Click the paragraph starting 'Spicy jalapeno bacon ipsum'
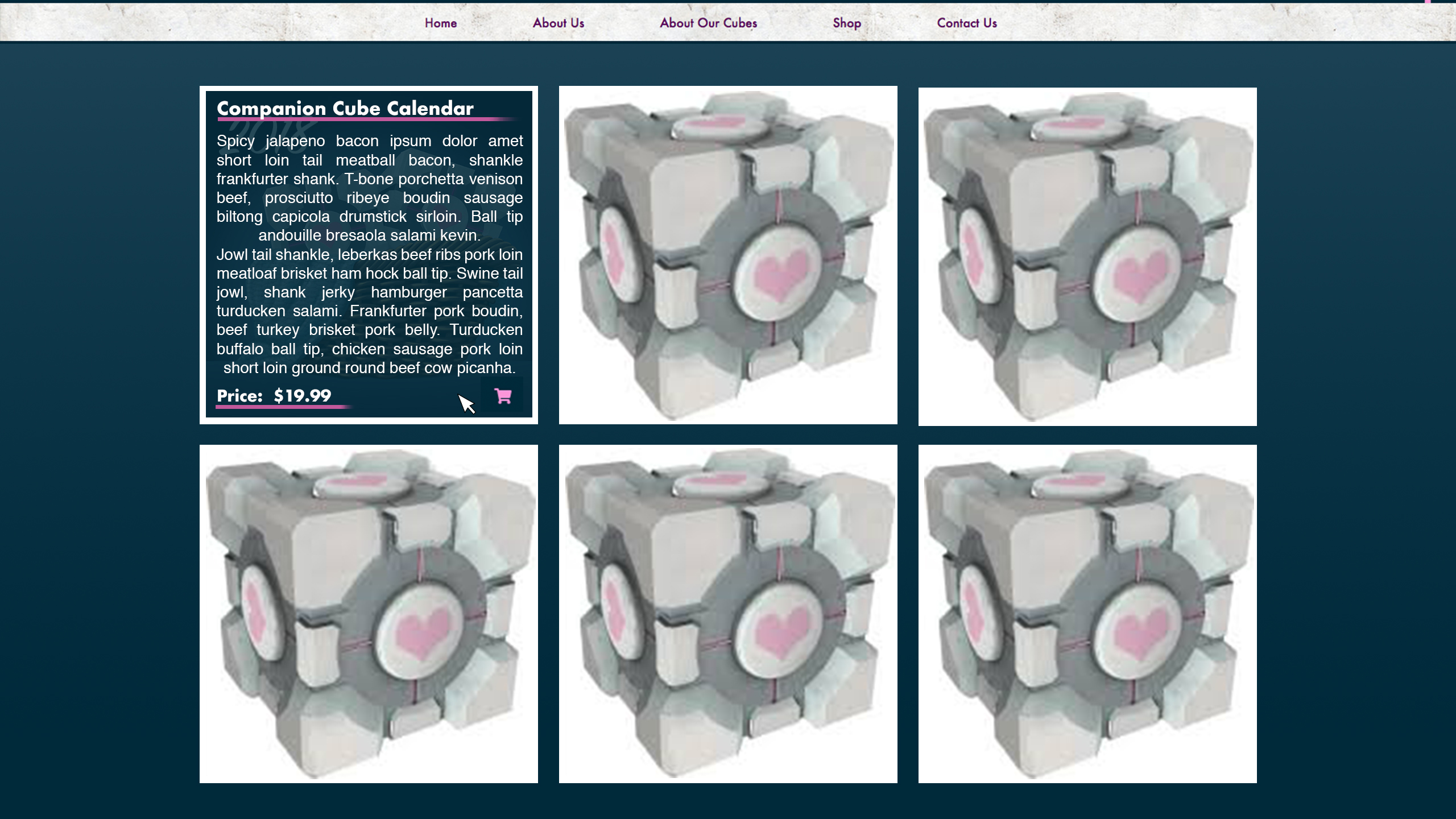Image resolution: width=1456 pixels, height=819 pixels. pyautogui.click(x=370, y=188)
